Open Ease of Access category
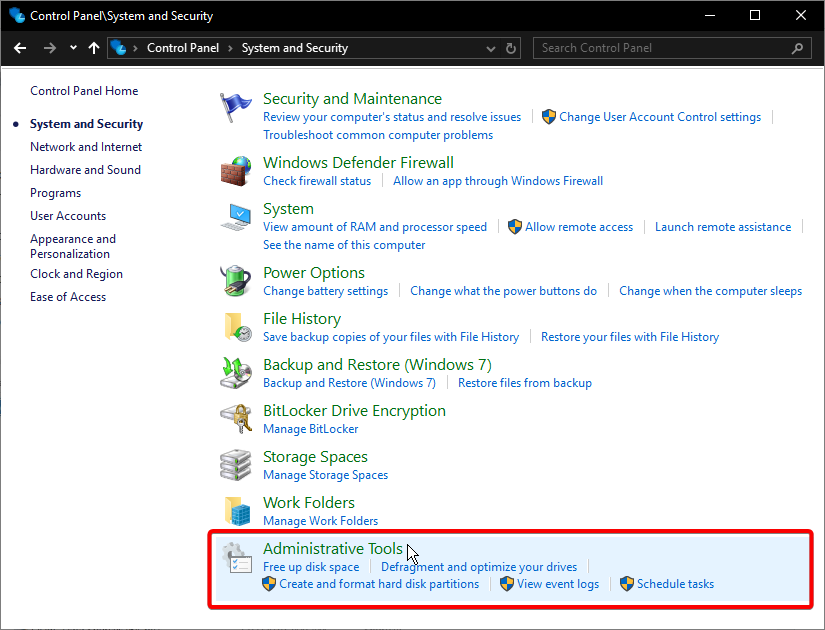Viewport: 825px width, 630px height. [x=68, y=297]
